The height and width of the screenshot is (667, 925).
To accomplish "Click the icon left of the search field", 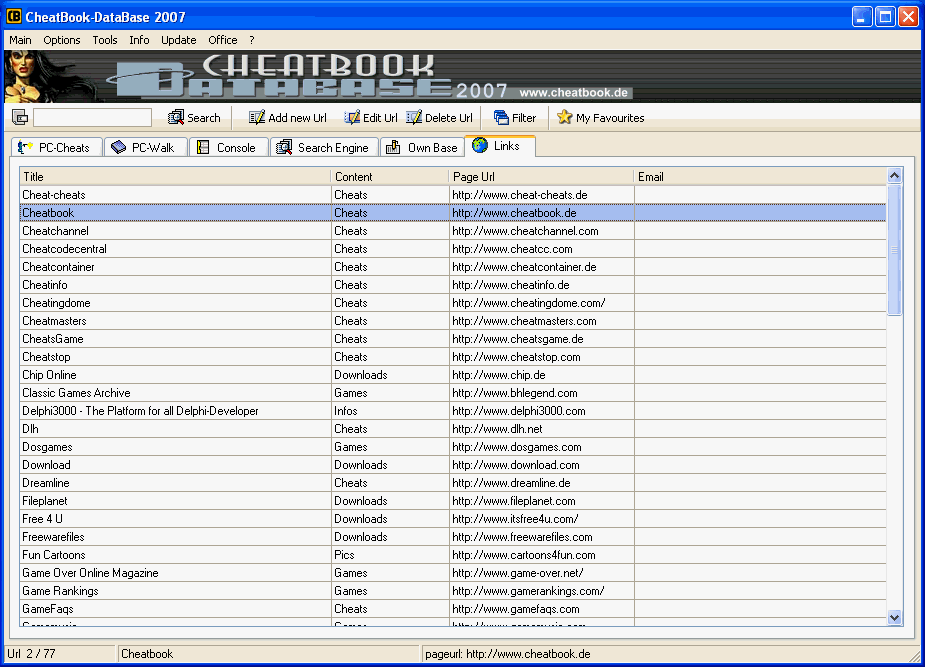I will [20, 118].
